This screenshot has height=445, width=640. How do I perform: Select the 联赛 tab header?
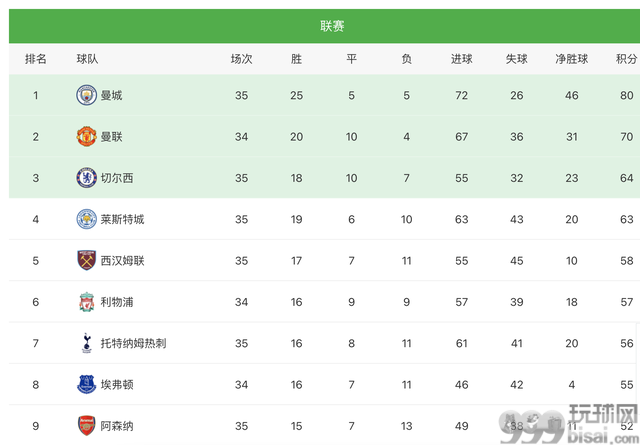tap(332, 26)
